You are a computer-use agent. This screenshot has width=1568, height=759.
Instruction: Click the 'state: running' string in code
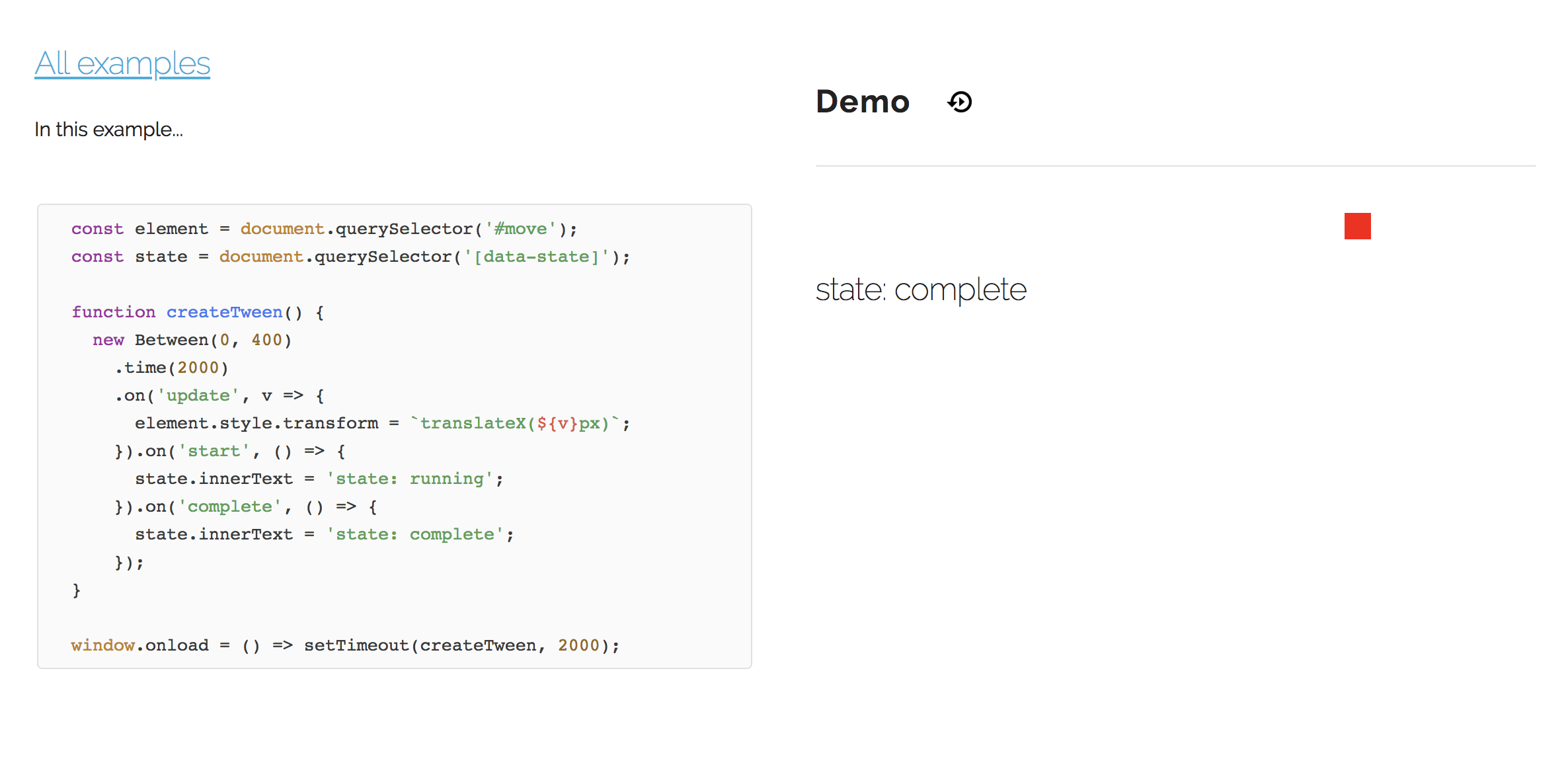pyautogui.click(x=410, y=479)
